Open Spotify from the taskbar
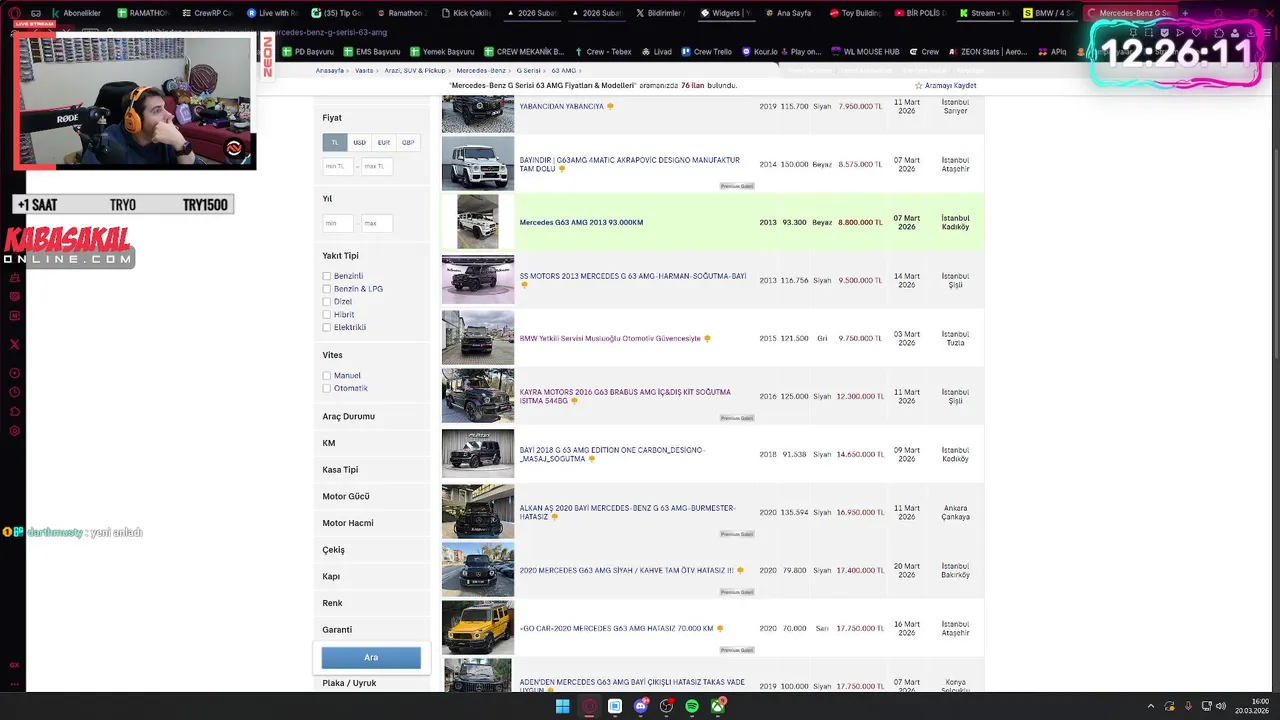Image resolution: width=1280 pixels, height=720 pixels. click(692, 707)
